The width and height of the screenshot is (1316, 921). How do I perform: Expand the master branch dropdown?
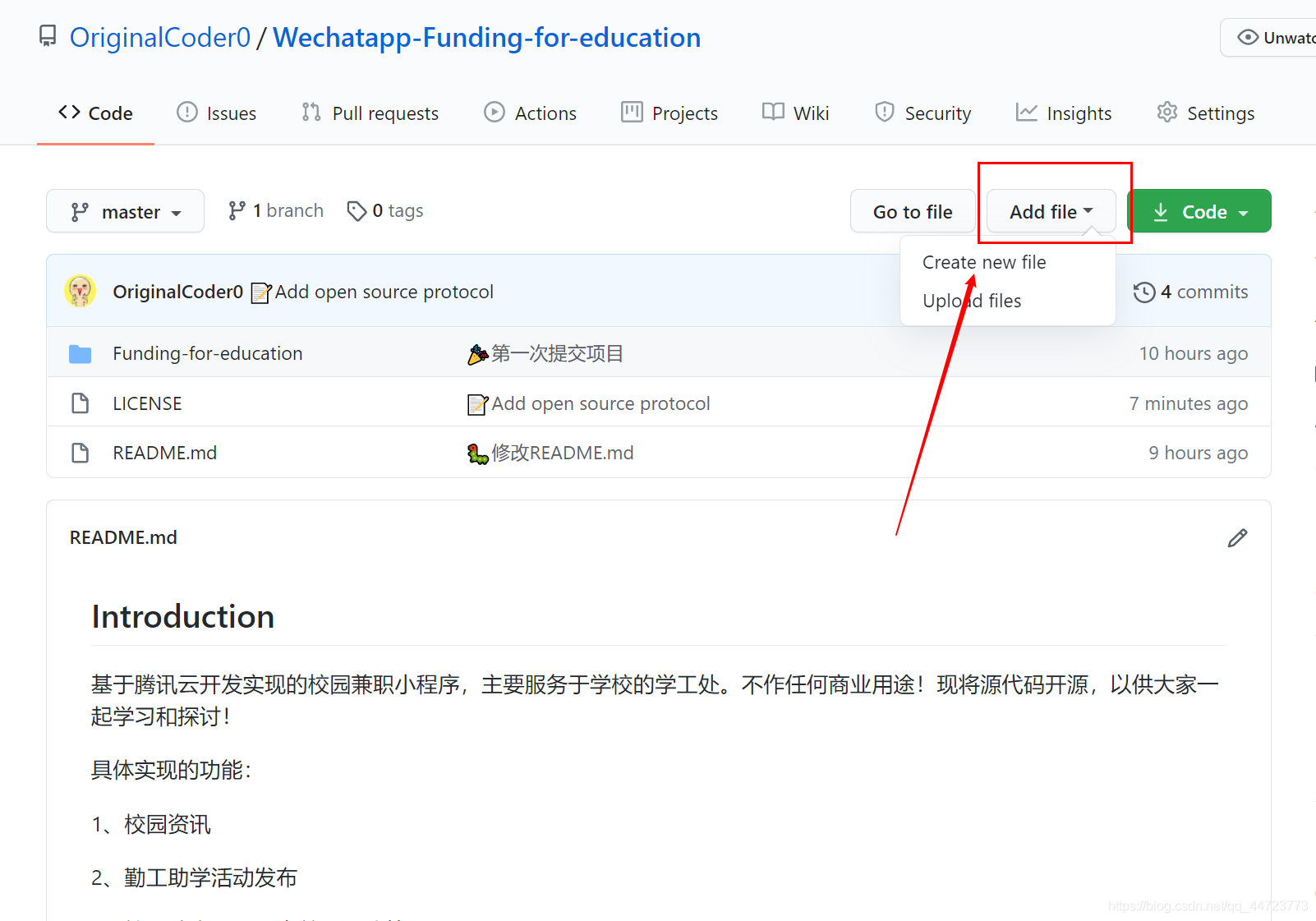pyautogui.click(x=125, y=211)
